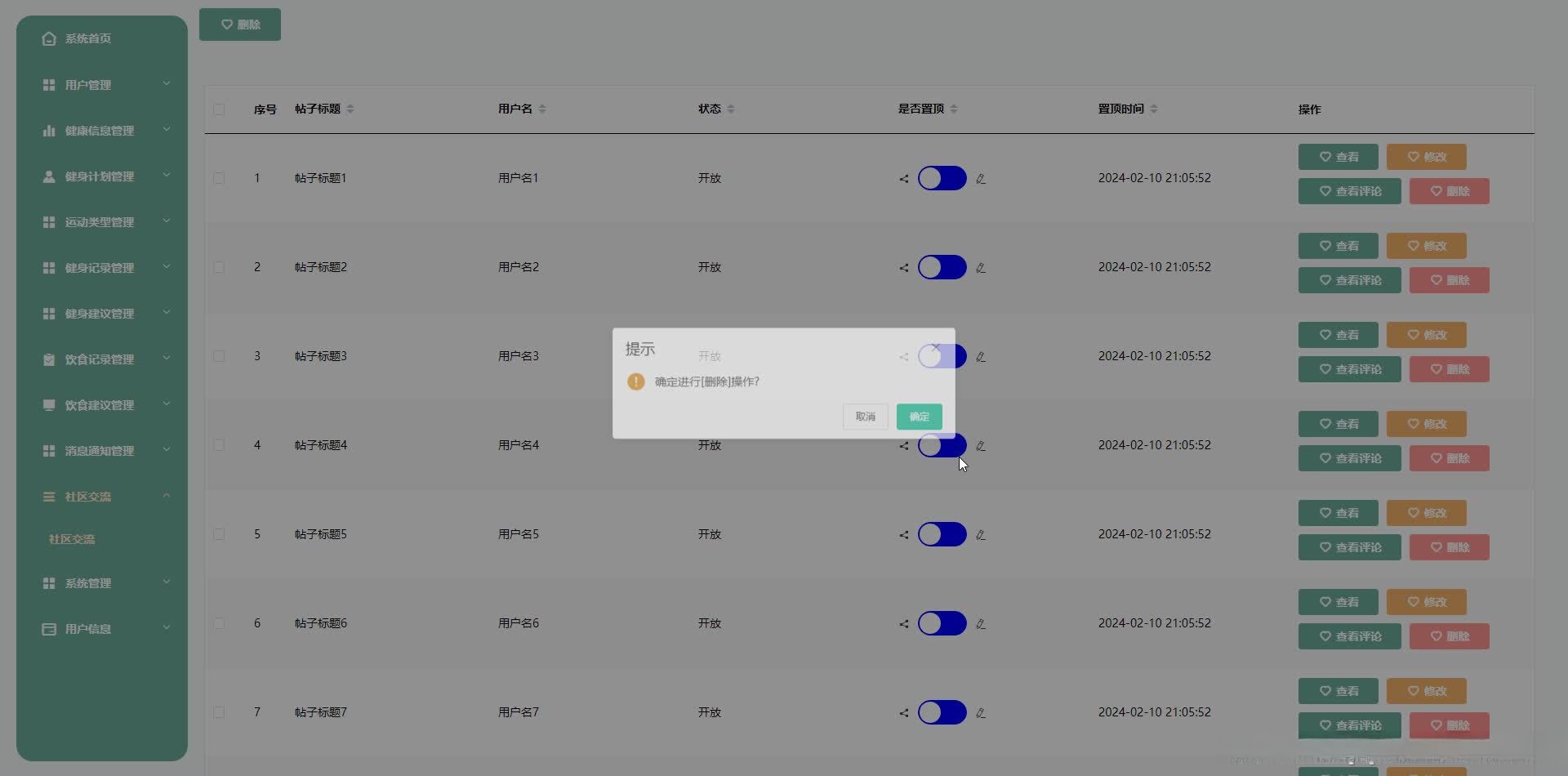Open the 社区交流 submenu item
Viewport: 1568px width, 776px height.
72,539
